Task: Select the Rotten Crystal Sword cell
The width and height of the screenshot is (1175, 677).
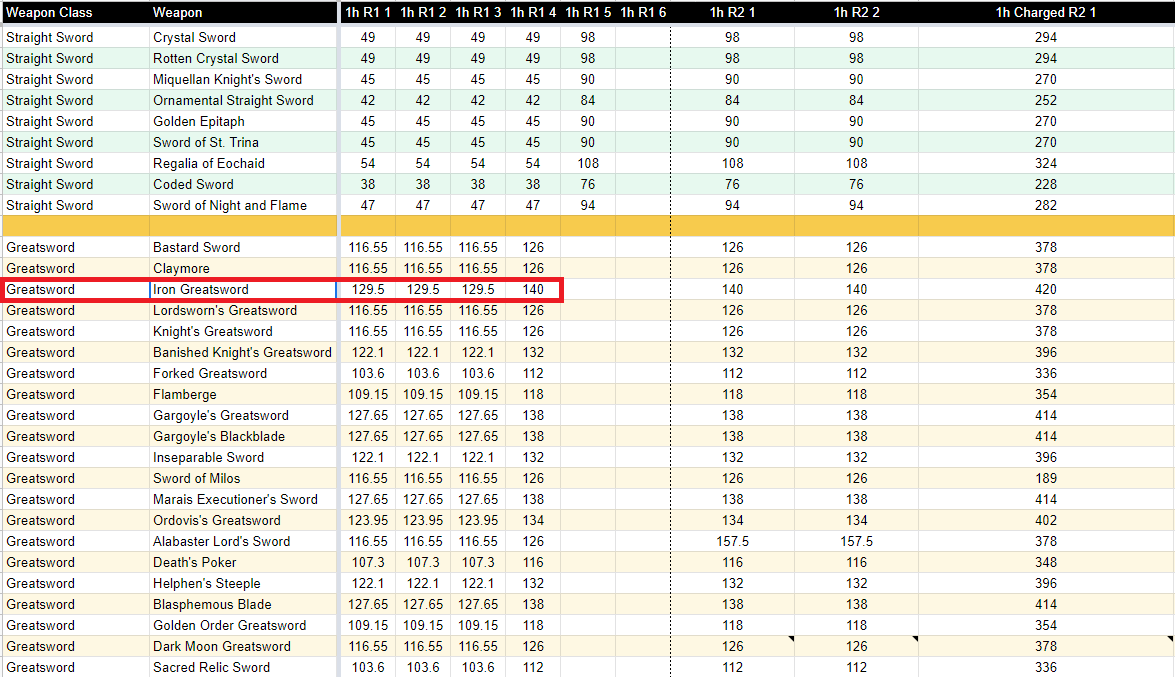Action: point(243,58)
